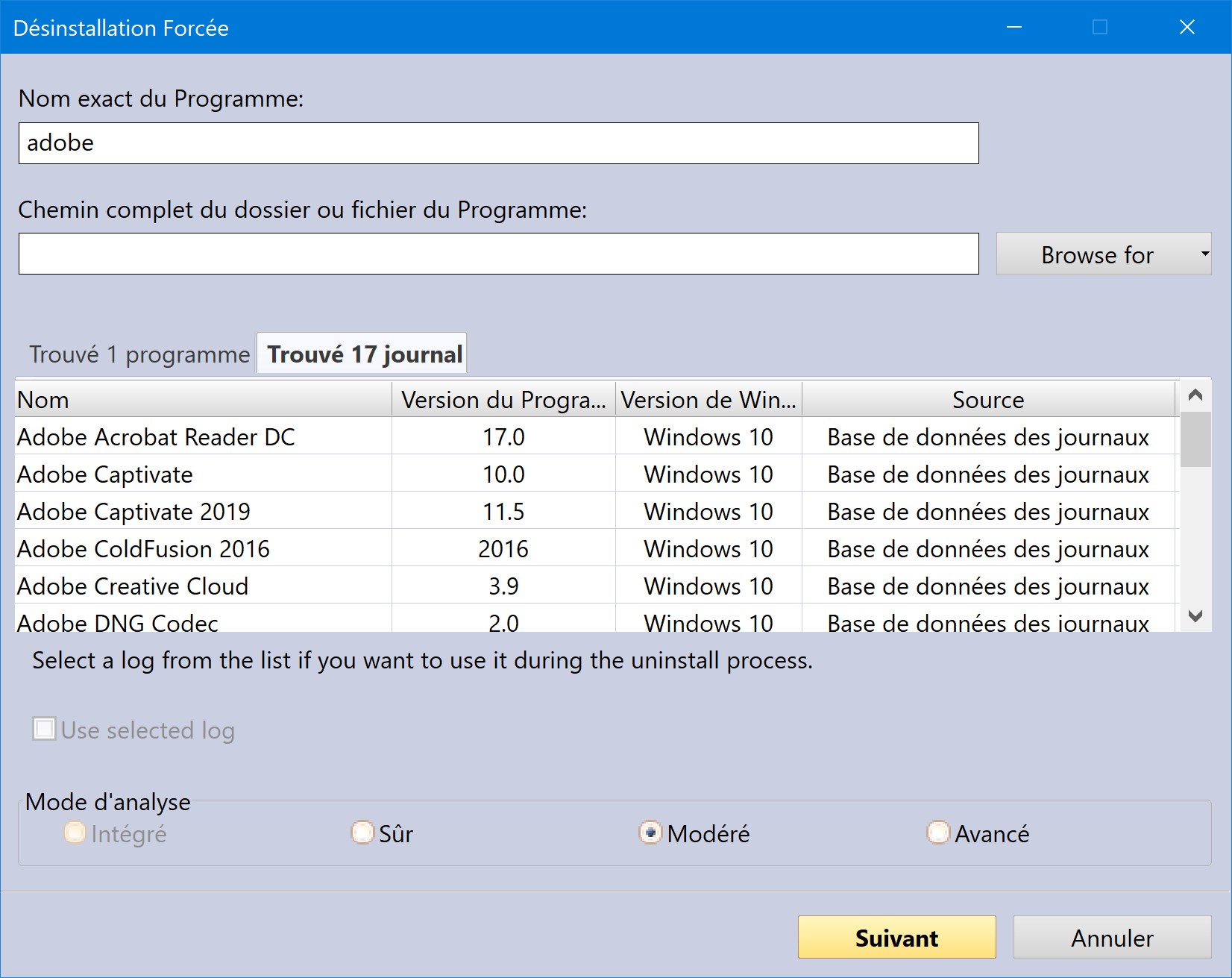This screenshot has height=978, width=1232.
Task: Click the Version de Windows column header
Action: (708, 400)
